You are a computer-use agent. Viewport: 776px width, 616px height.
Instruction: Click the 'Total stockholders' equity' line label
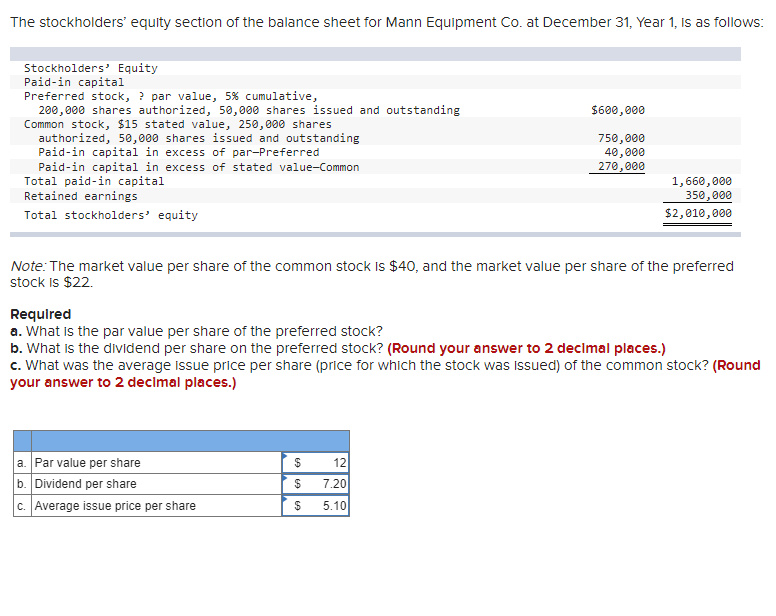tap(111, 215)
